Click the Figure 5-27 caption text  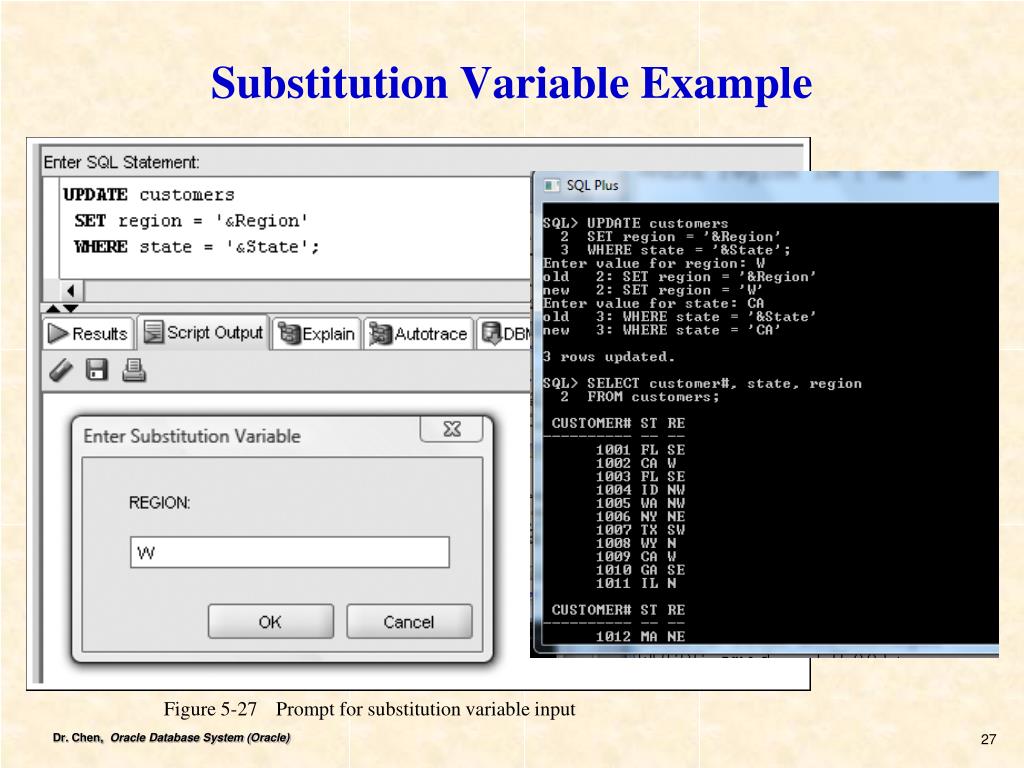370,709
